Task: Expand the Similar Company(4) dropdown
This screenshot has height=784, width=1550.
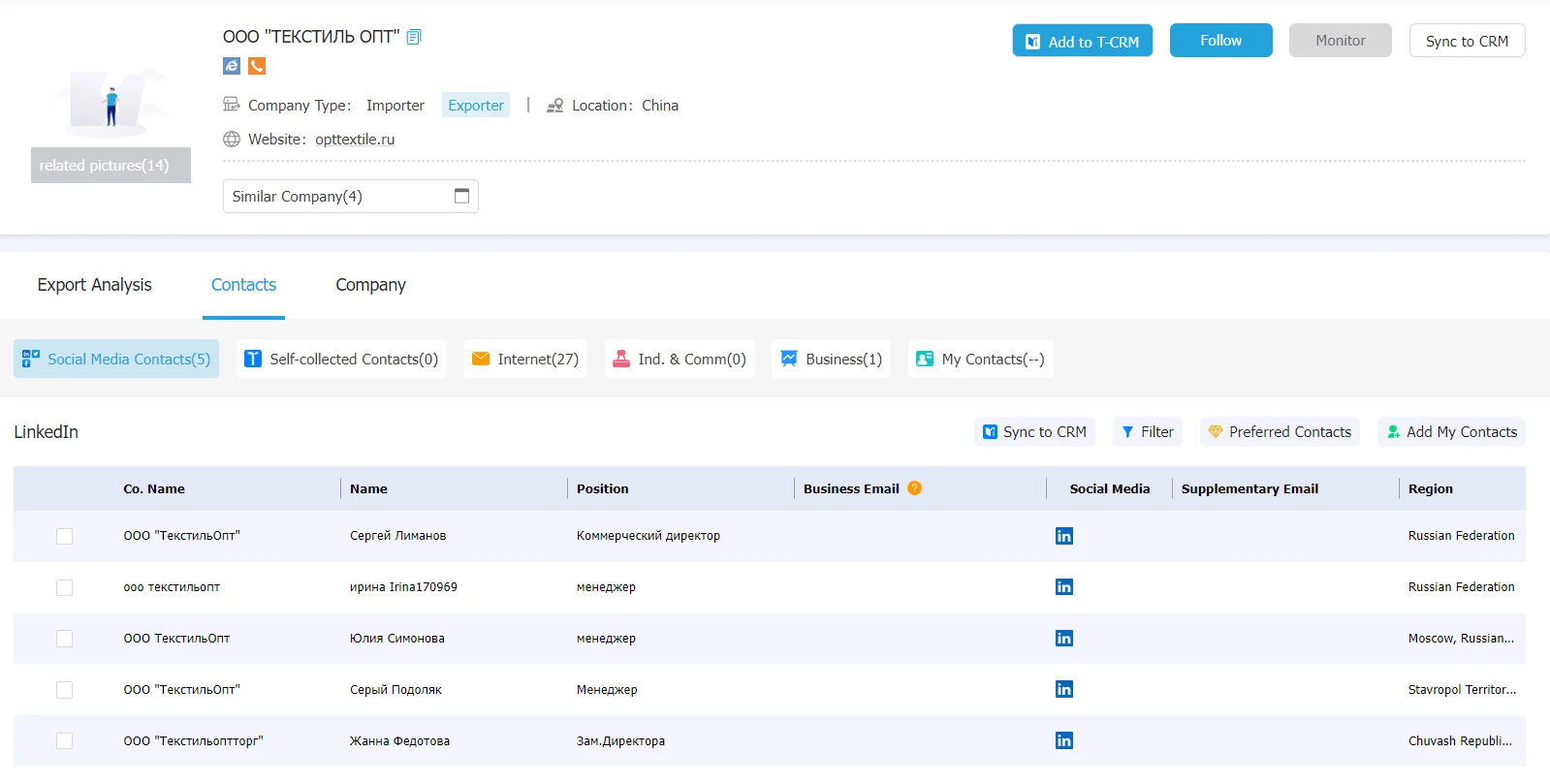Action: point(350,196)
